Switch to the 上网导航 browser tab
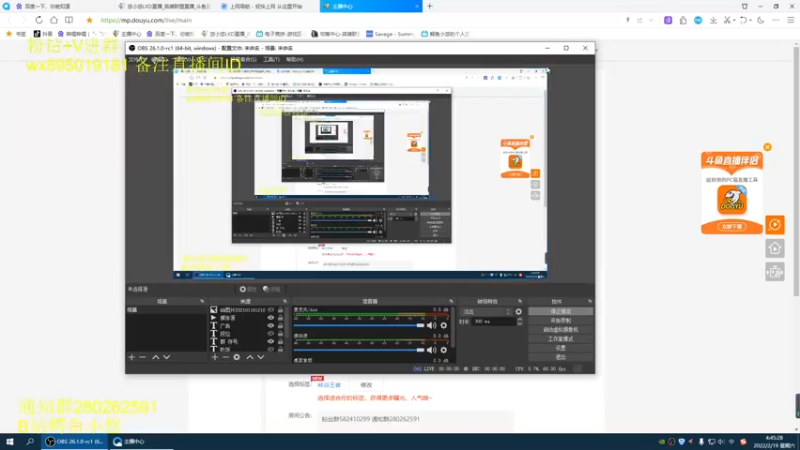800x450 pixels. point(267,6)
